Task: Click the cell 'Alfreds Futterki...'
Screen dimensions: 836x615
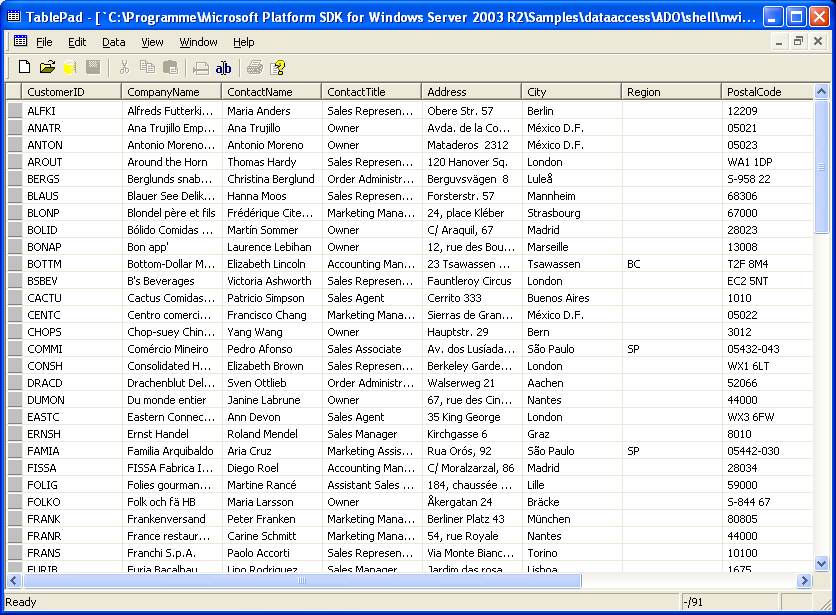Action: (170, 111)
